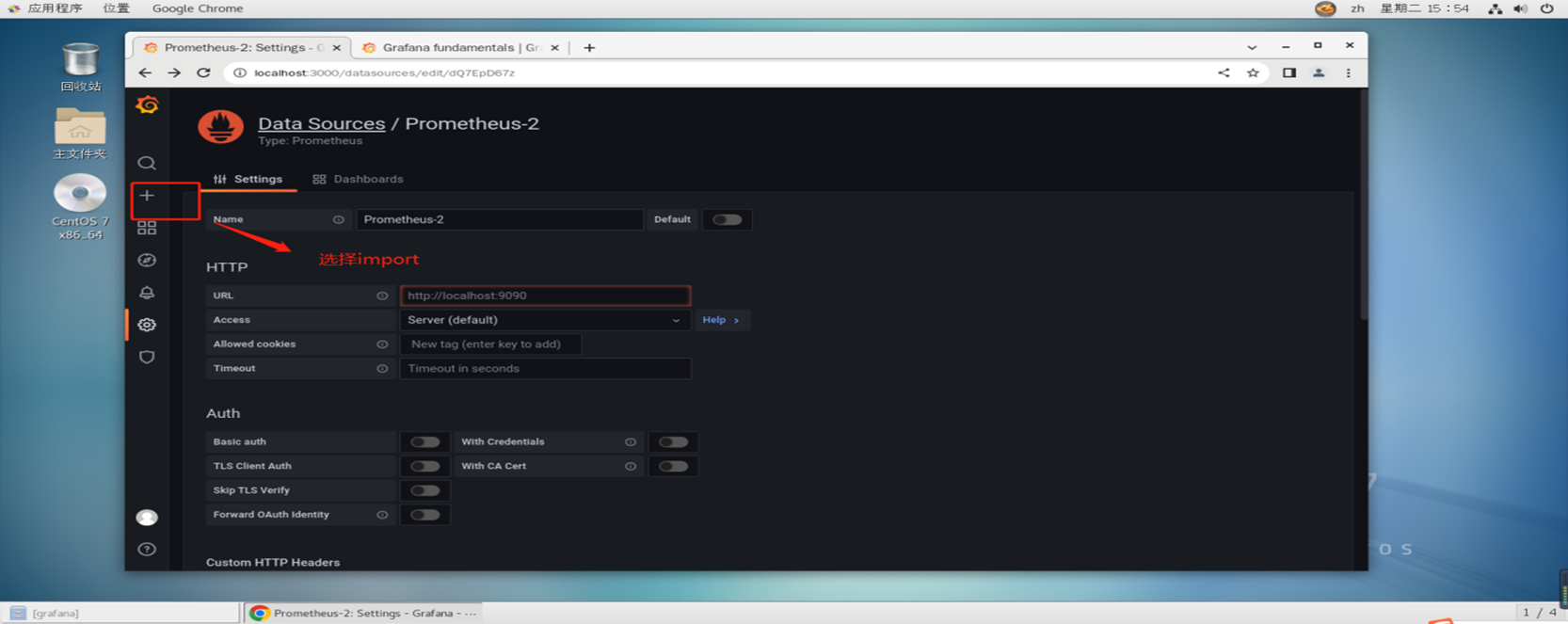The image size is (1568, 624).
Task: Open Chrome three-dot menu
Action: coord(1348,72)
